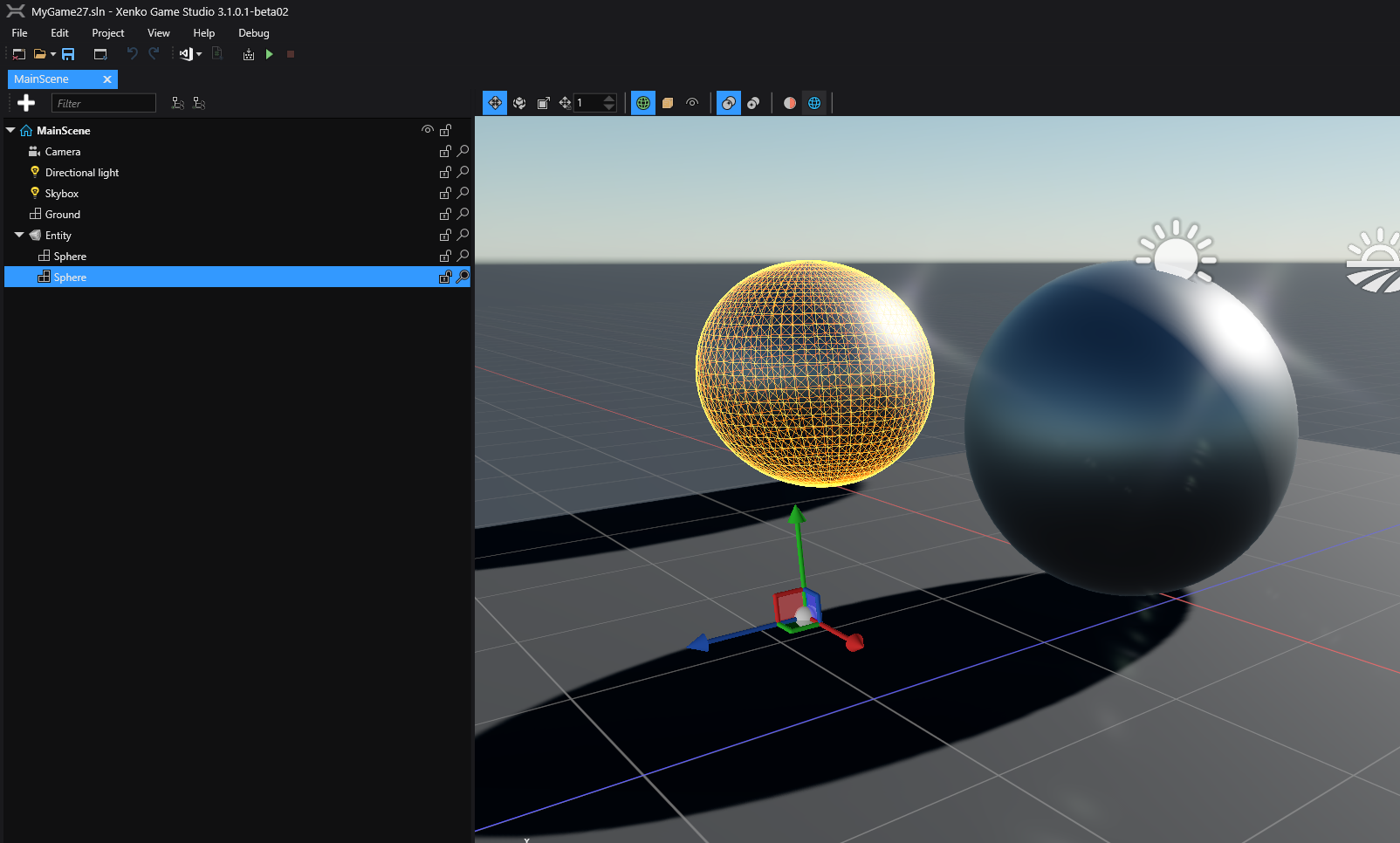The image size is (1400, 843).
Task: Toggle lock on Entity row
Action: 445,236
